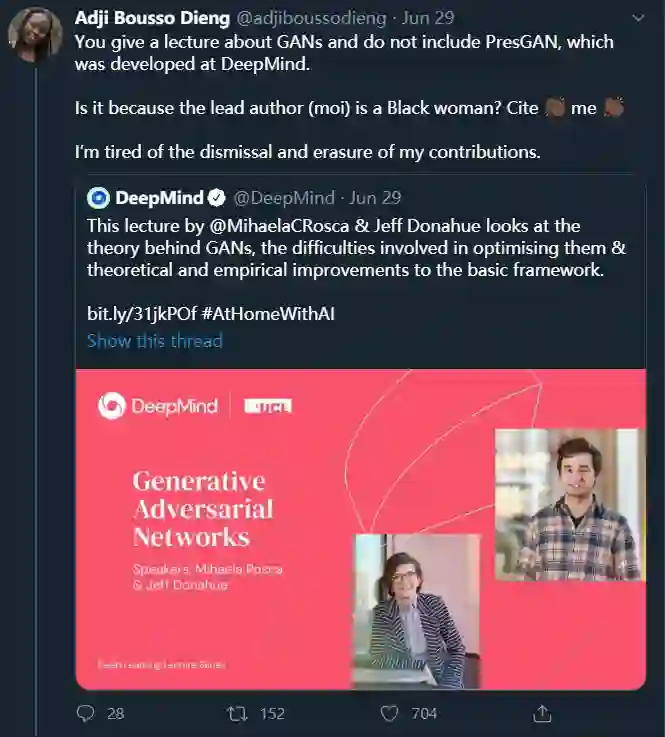Open Adji Bousso Dieng's profile picture
665x737 pixels.
35,37
